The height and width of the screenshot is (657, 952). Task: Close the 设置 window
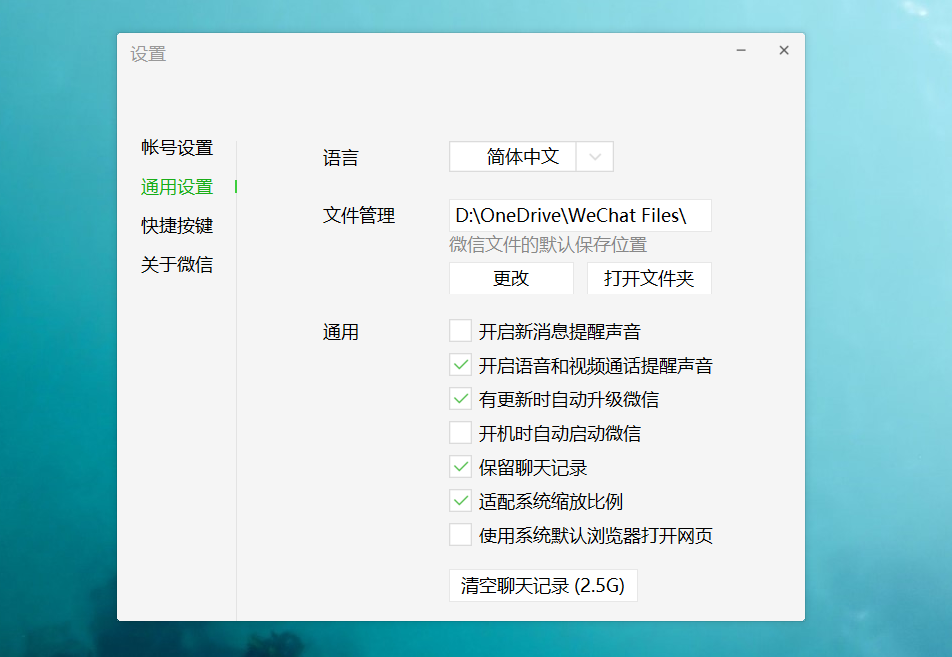(x=784, y=50)
